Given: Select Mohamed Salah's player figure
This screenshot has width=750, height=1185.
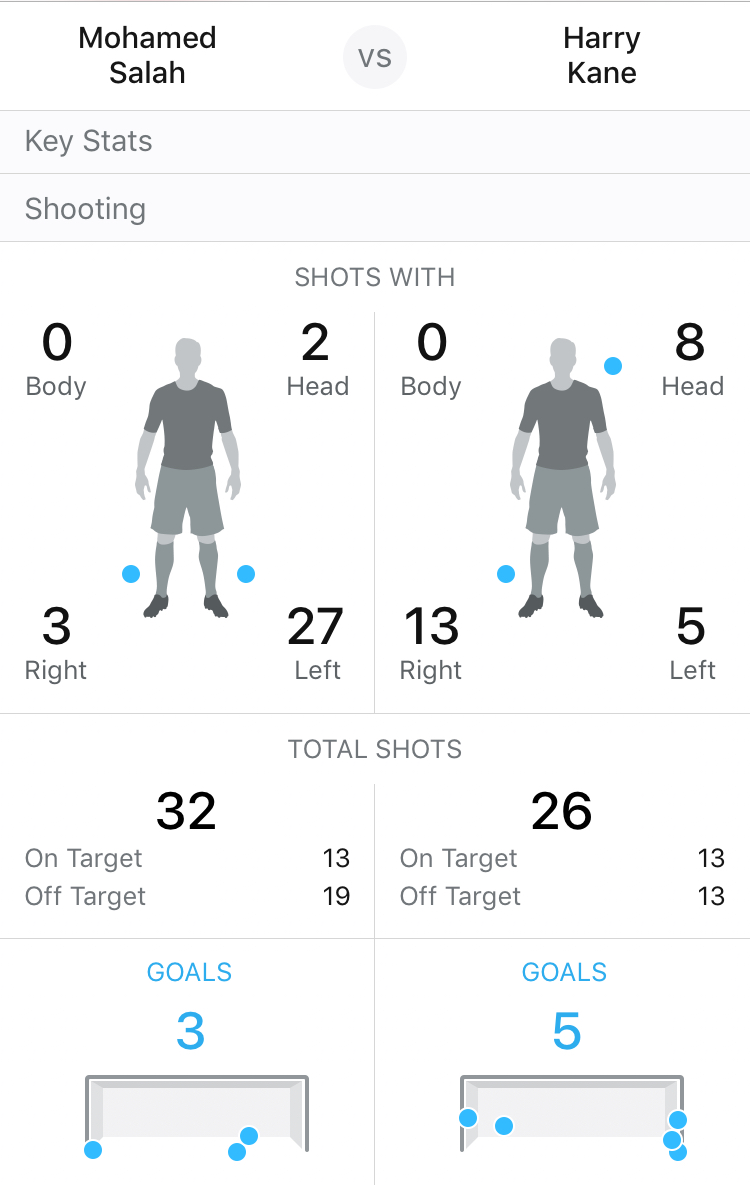Looking at the screenshot, I should (x=188, y=478).
